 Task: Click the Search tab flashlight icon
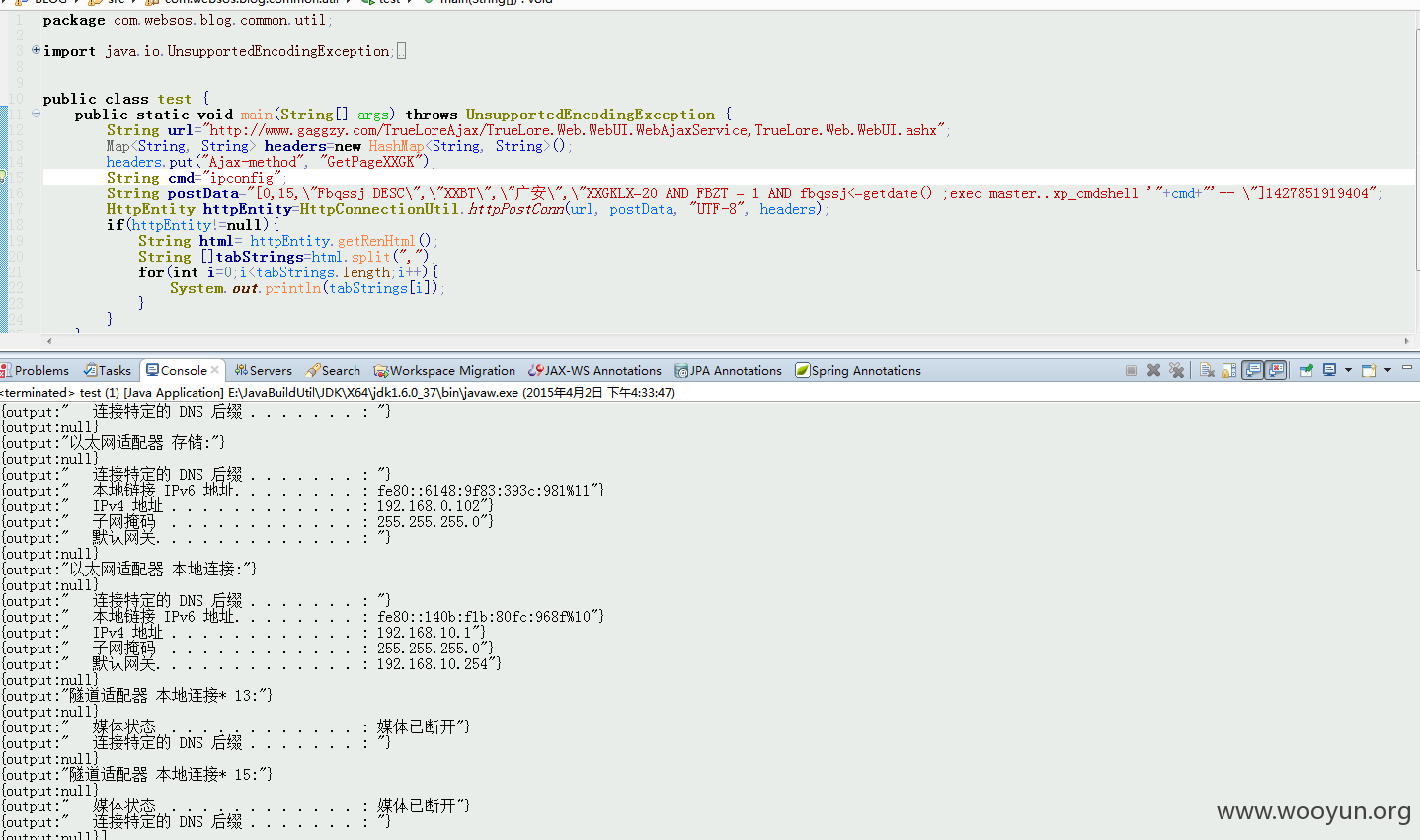coord(313,371)
